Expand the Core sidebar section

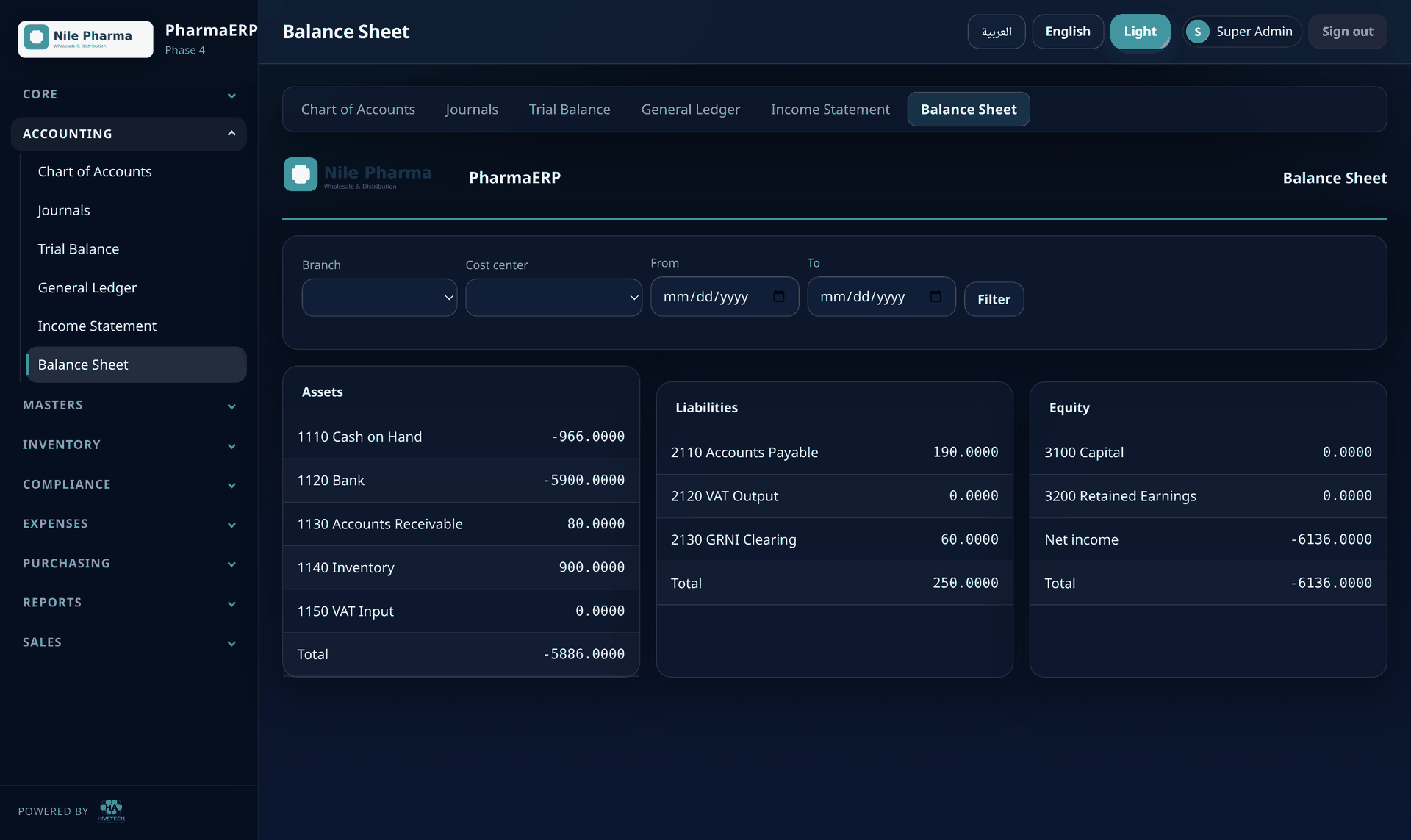[129, 95]
